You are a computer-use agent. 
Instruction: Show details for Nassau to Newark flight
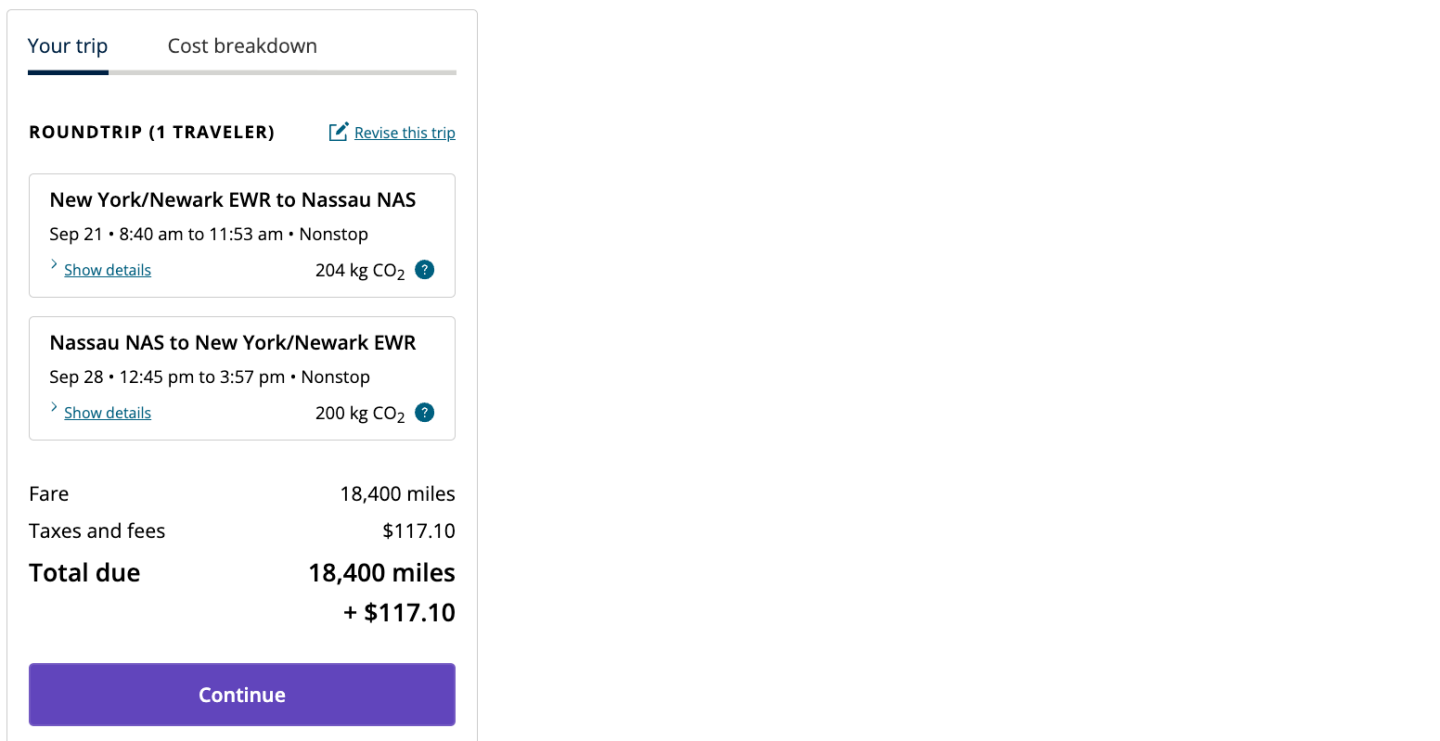pos(107,413)
